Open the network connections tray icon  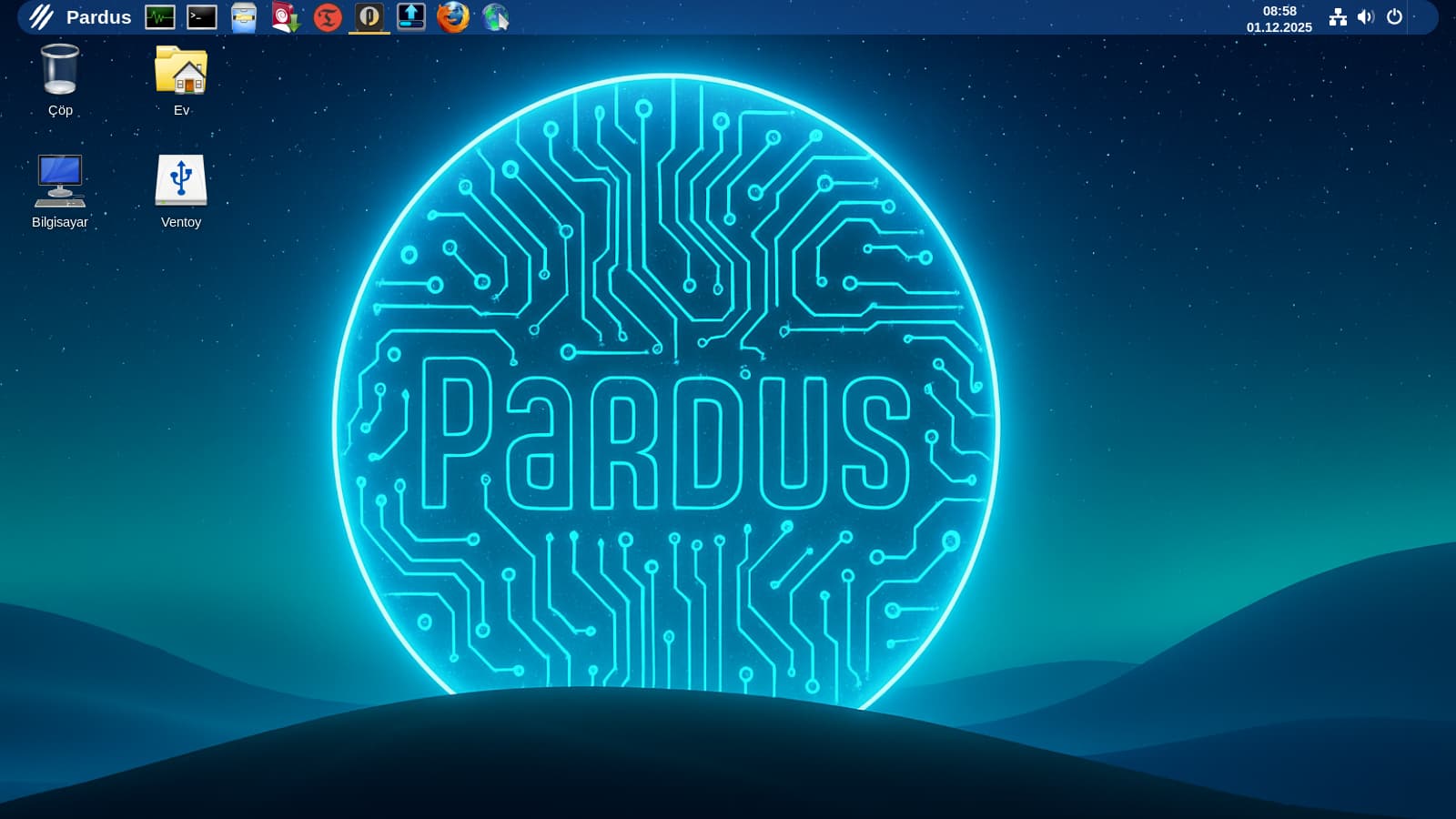coord(1338,17)
